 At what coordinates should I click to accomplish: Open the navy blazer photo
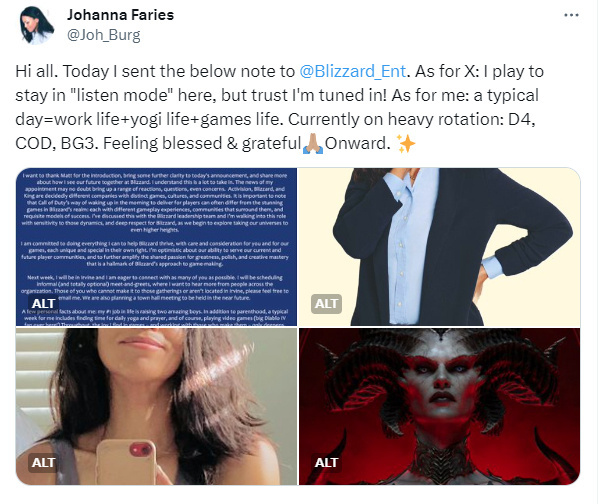[x=439, y=247]
